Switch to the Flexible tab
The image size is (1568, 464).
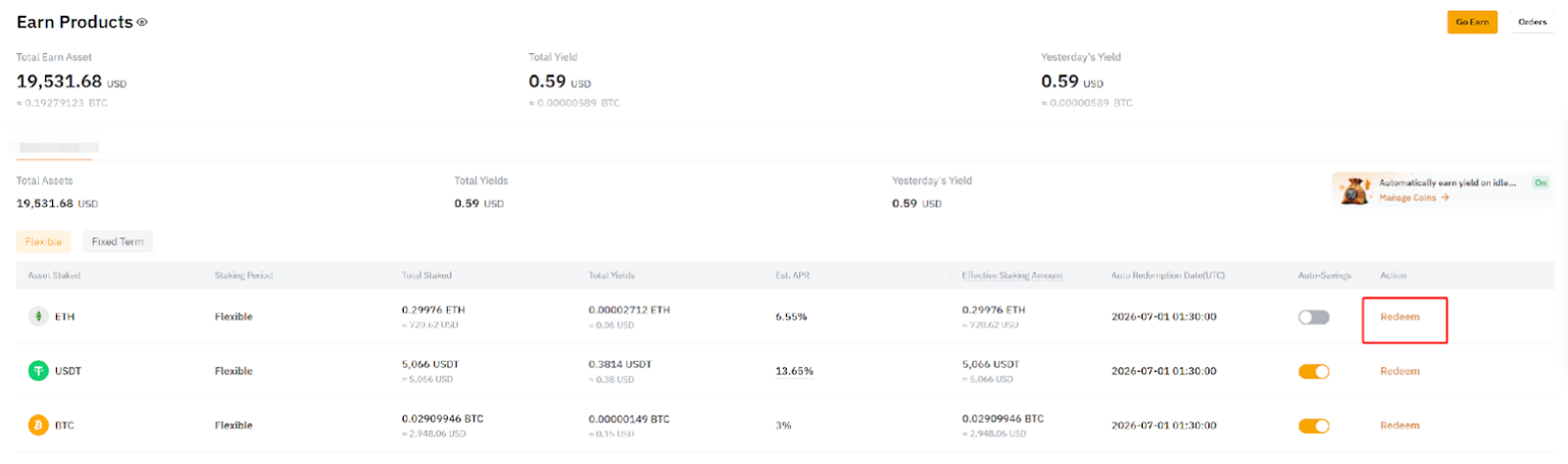click(x=43, y=241)
